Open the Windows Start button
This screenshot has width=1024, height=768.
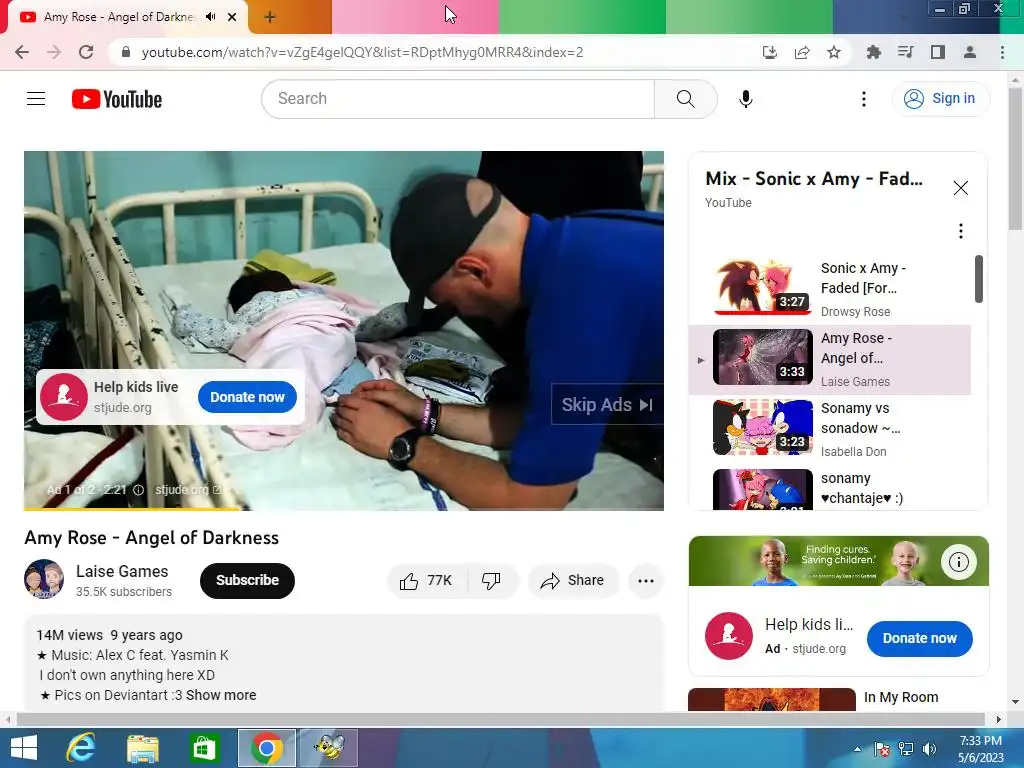(x=24, y=747)
